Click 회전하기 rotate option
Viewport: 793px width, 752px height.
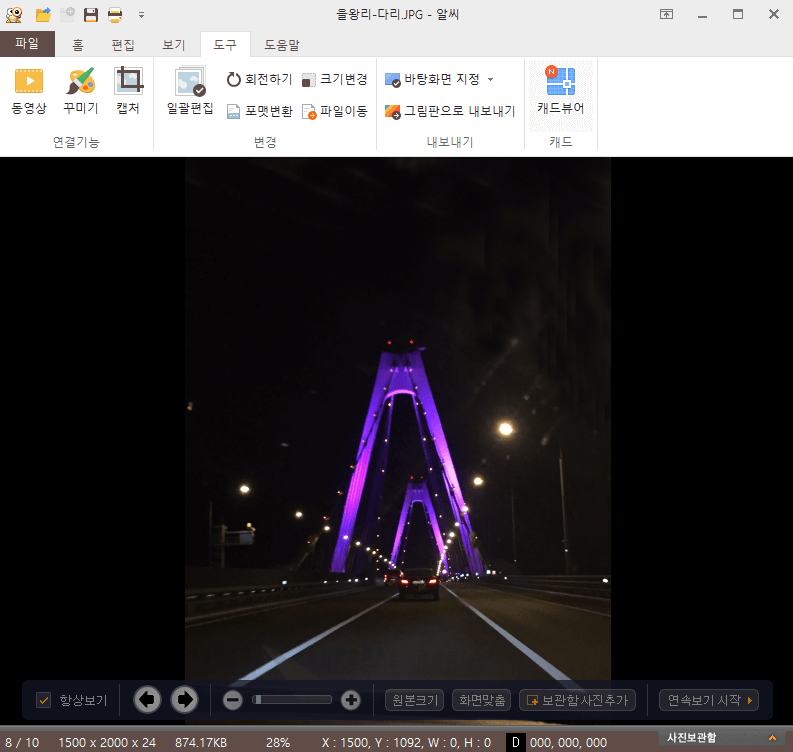[259, 79]
